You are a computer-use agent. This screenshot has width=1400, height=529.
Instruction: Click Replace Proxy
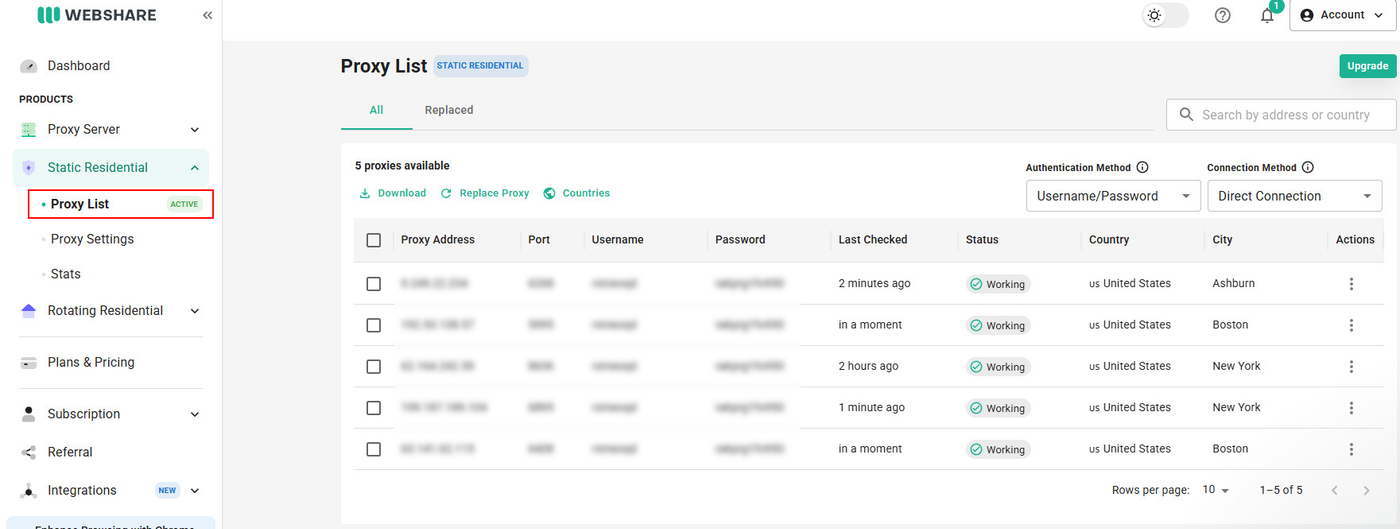(x=485, y=193)
